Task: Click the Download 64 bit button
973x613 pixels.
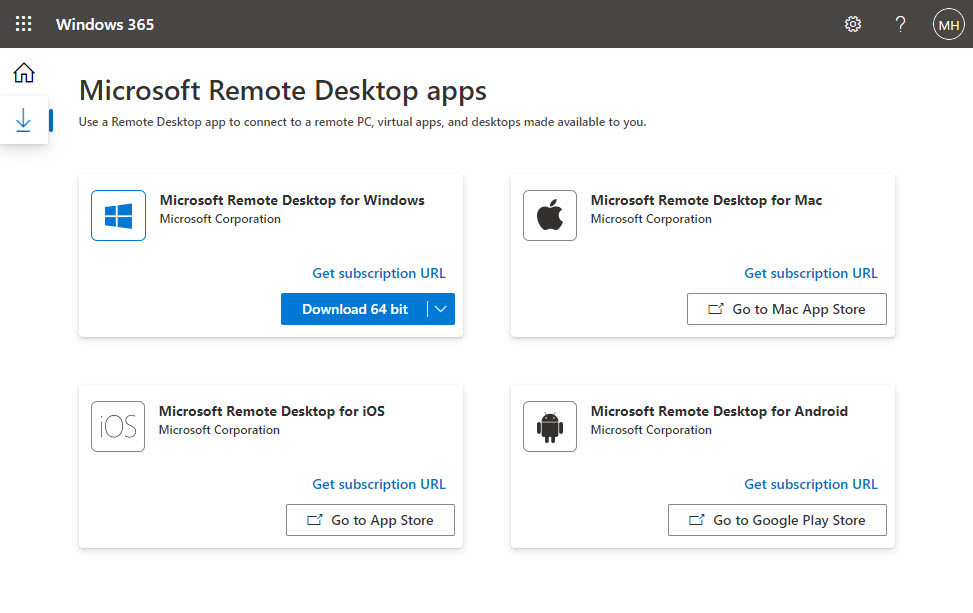Action: click(x=355, y=309)
